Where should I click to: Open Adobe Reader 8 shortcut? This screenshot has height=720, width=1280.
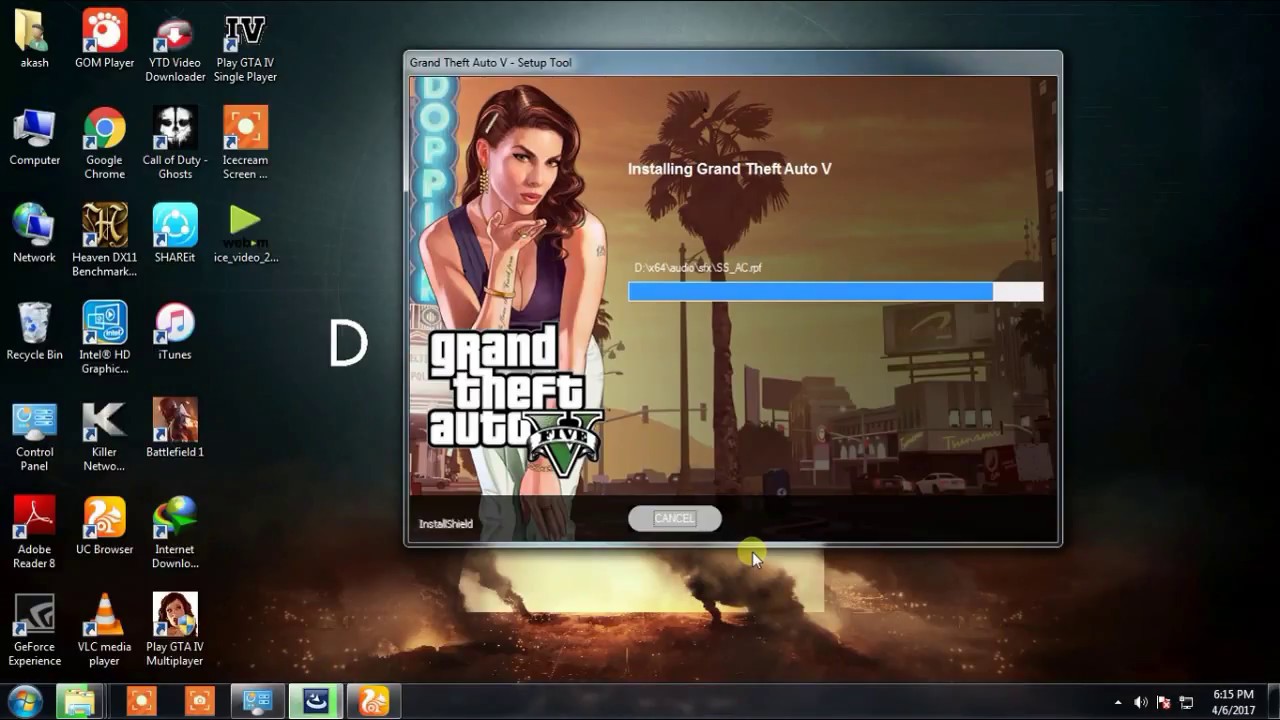pyautogui.click(x=34, y=533)
